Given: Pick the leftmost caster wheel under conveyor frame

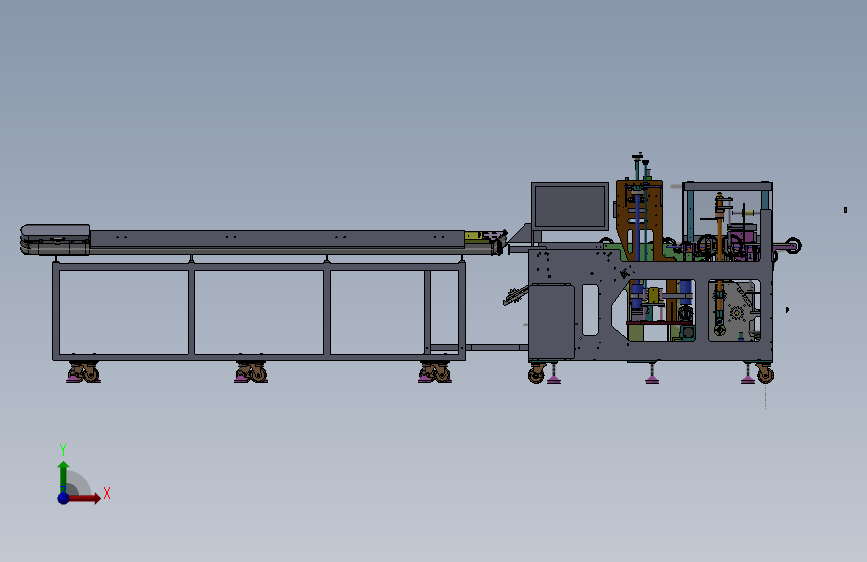Looking at the screenshot, I should [83, 372].
